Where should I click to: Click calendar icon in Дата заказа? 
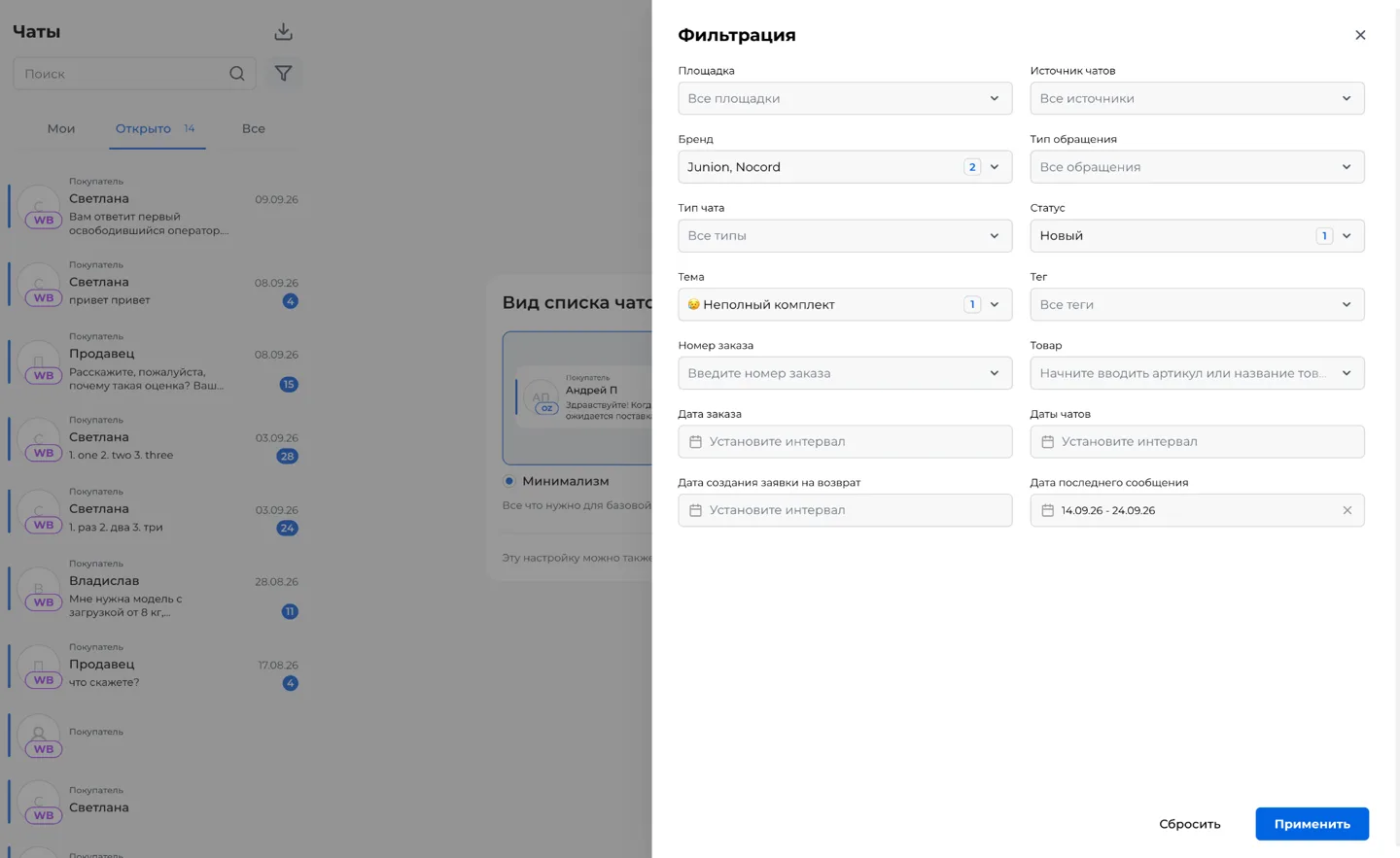[695, 442]
